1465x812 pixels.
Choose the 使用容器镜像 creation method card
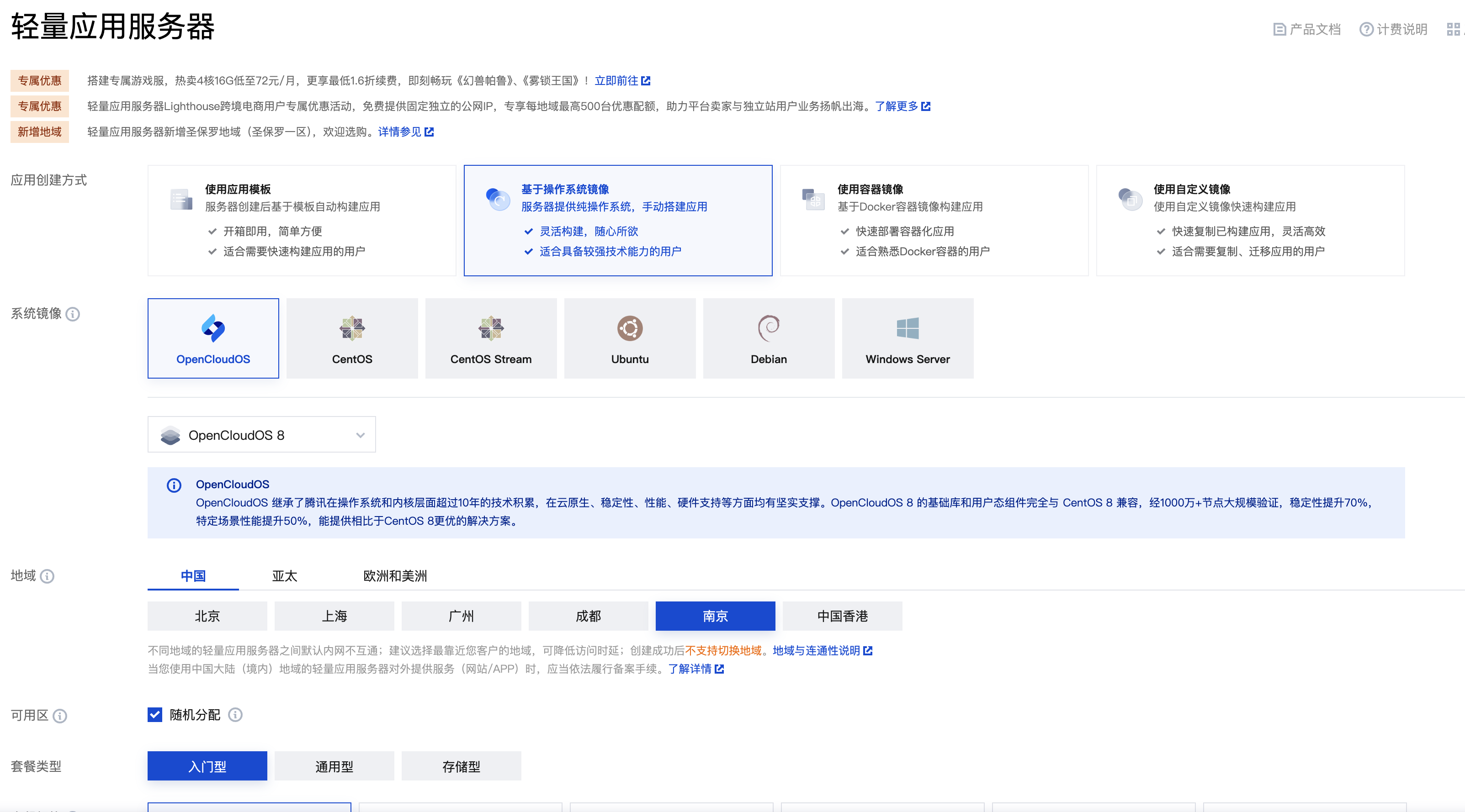click(934, 221)
